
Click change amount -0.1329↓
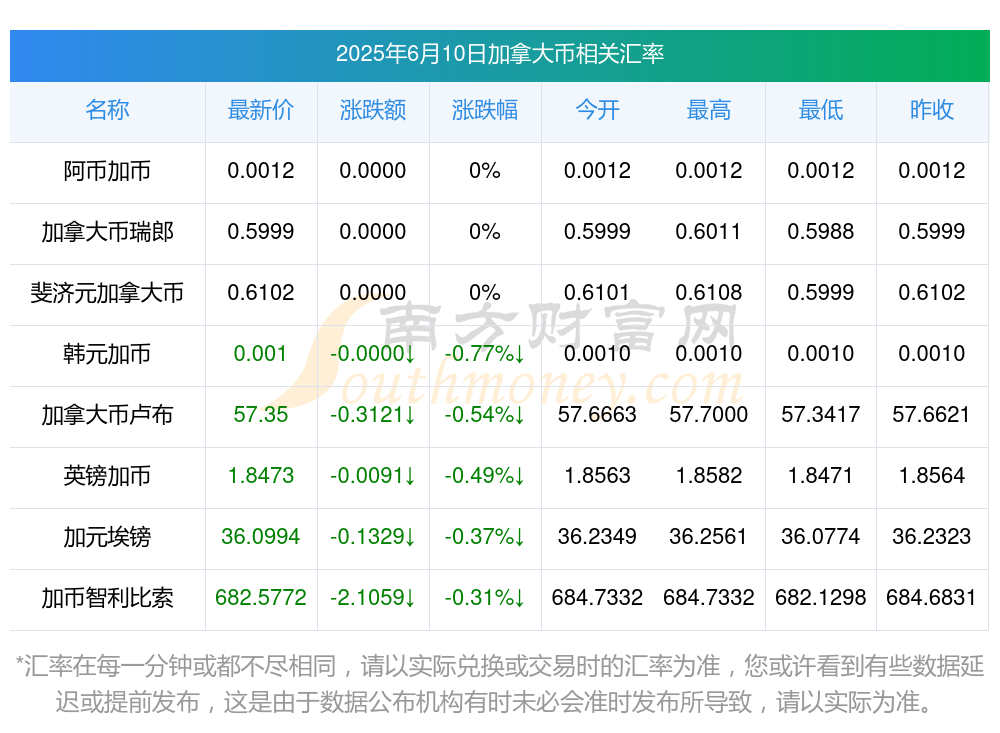click(x=373, y=537)
